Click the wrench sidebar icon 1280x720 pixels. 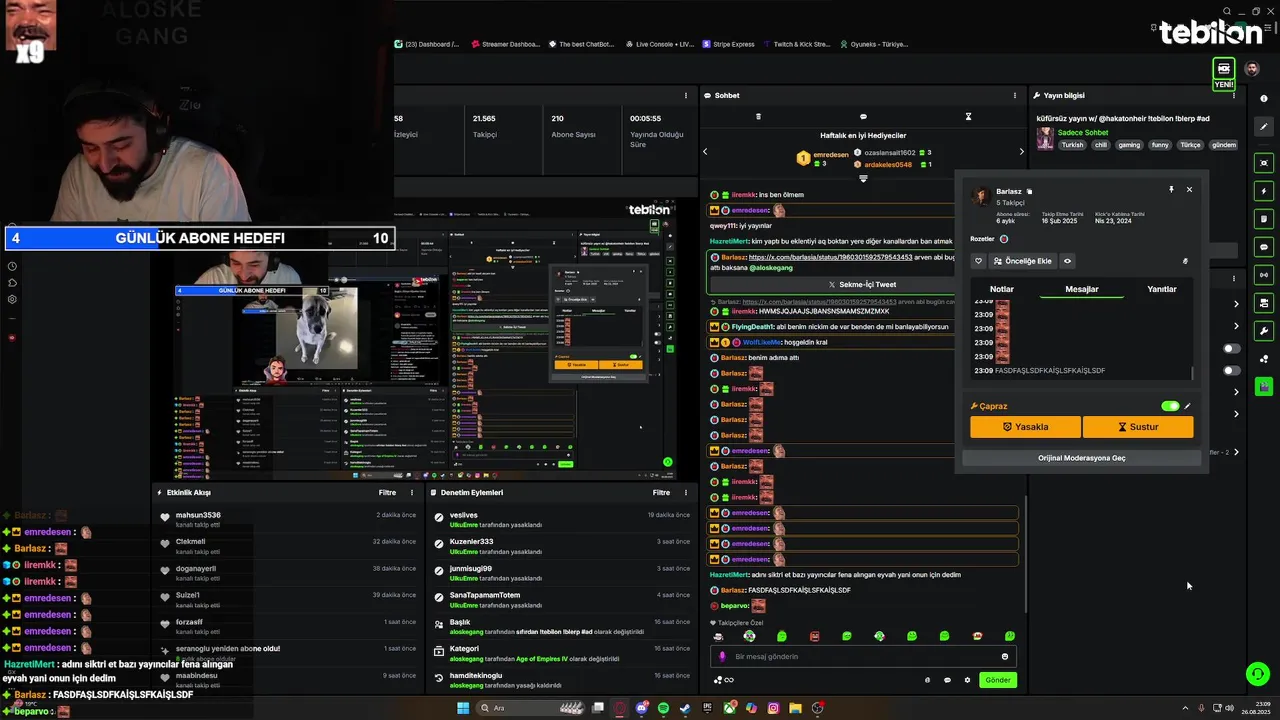pos(1264,331)
